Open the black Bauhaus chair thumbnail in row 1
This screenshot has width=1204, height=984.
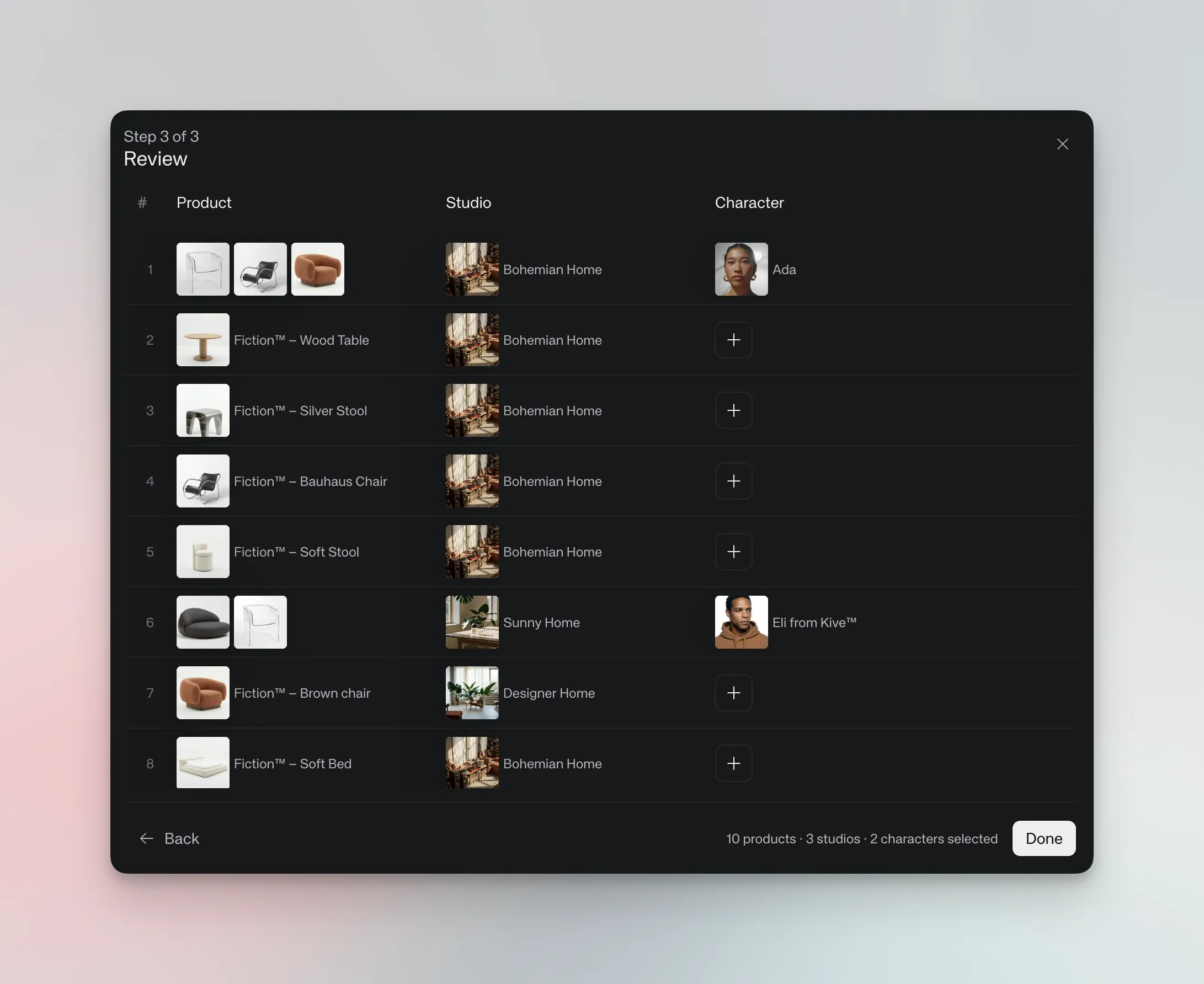(x=260, y=269)
